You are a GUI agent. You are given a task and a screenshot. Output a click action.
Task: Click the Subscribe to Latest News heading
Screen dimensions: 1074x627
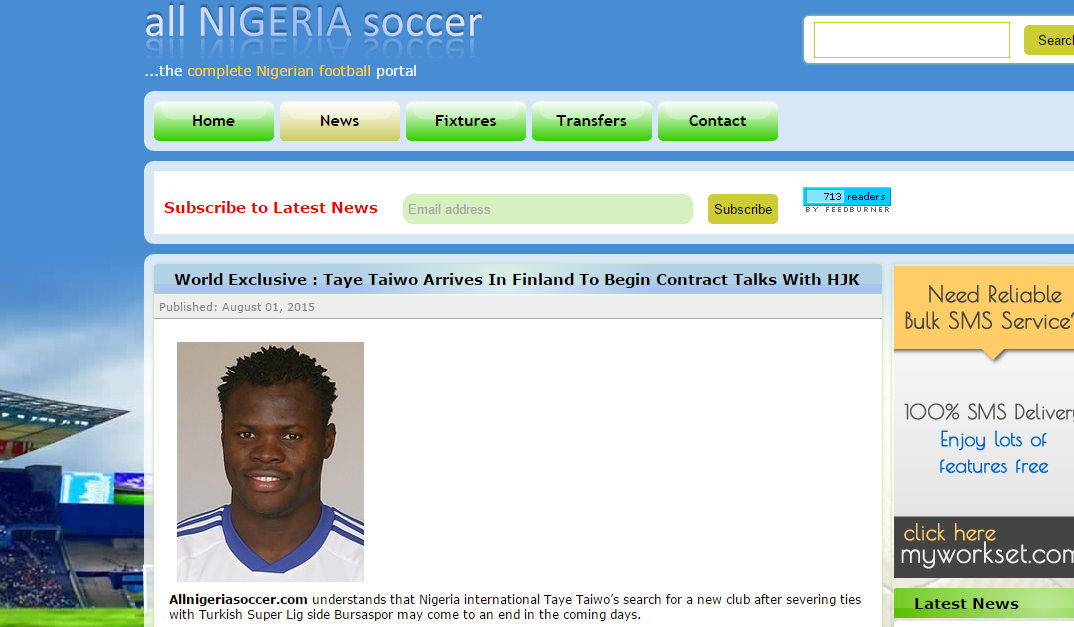click(x=271, y=208)
